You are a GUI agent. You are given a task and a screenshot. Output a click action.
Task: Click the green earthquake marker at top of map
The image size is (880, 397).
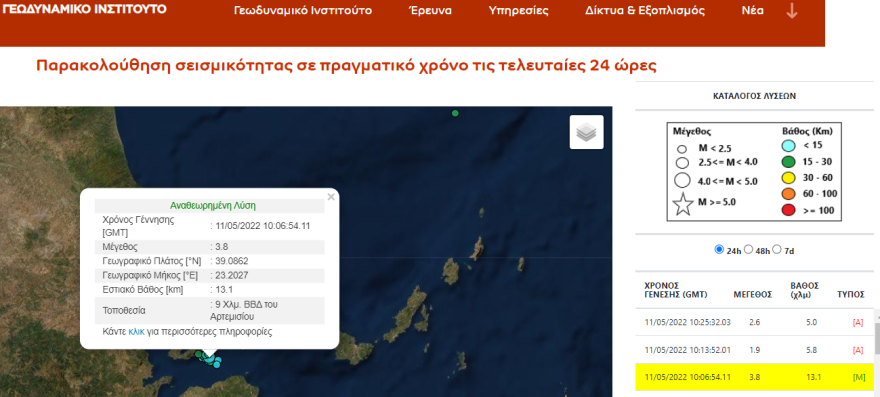click(455, 113)
